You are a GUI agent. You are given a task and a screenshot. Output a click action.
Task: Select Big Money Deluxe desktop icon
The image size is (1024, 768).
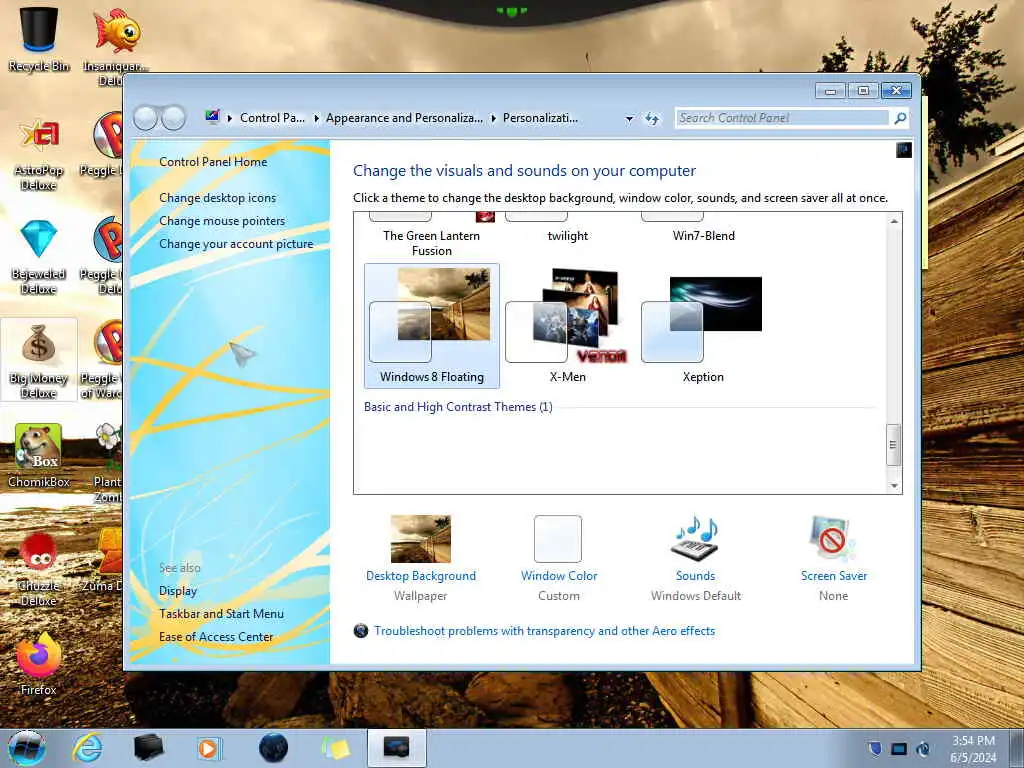point(39,360)
